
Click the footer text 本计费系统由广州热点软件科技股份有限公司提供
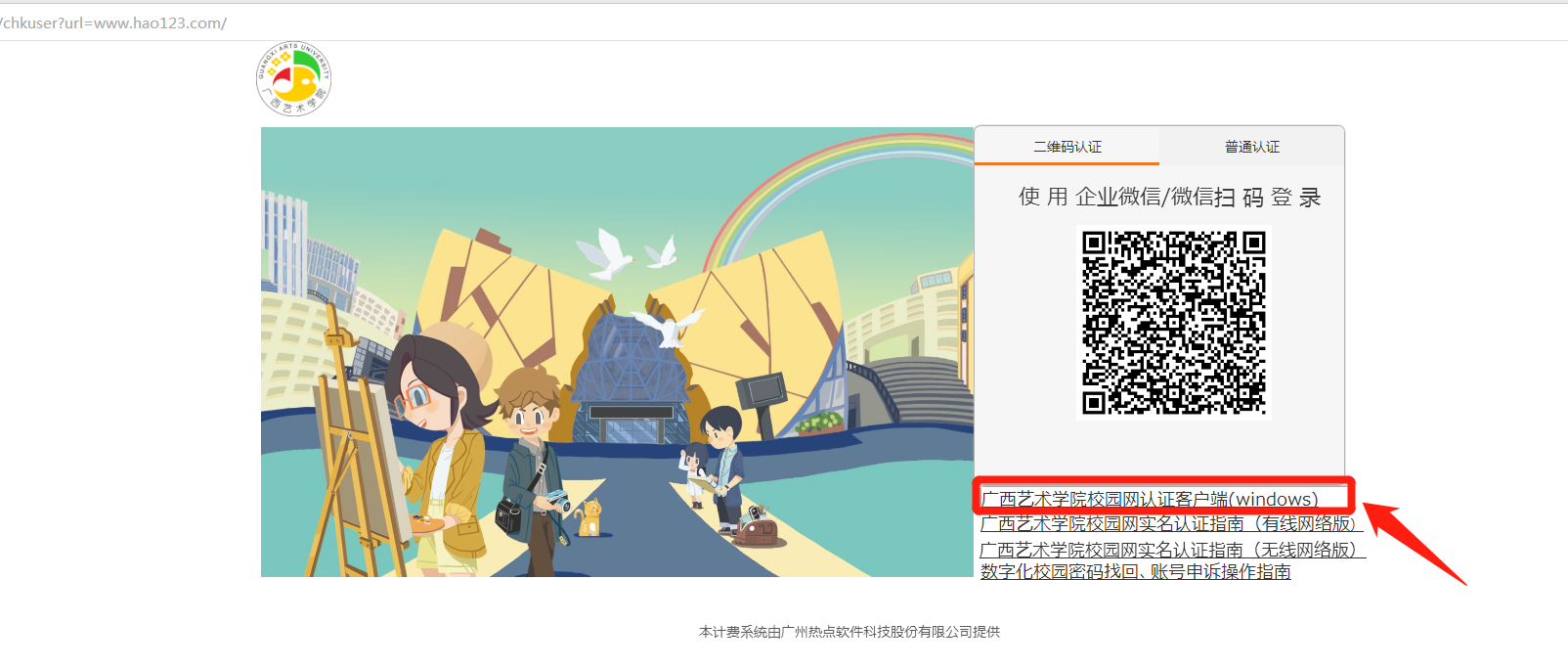pyautogui.click(x=849, y=632)
